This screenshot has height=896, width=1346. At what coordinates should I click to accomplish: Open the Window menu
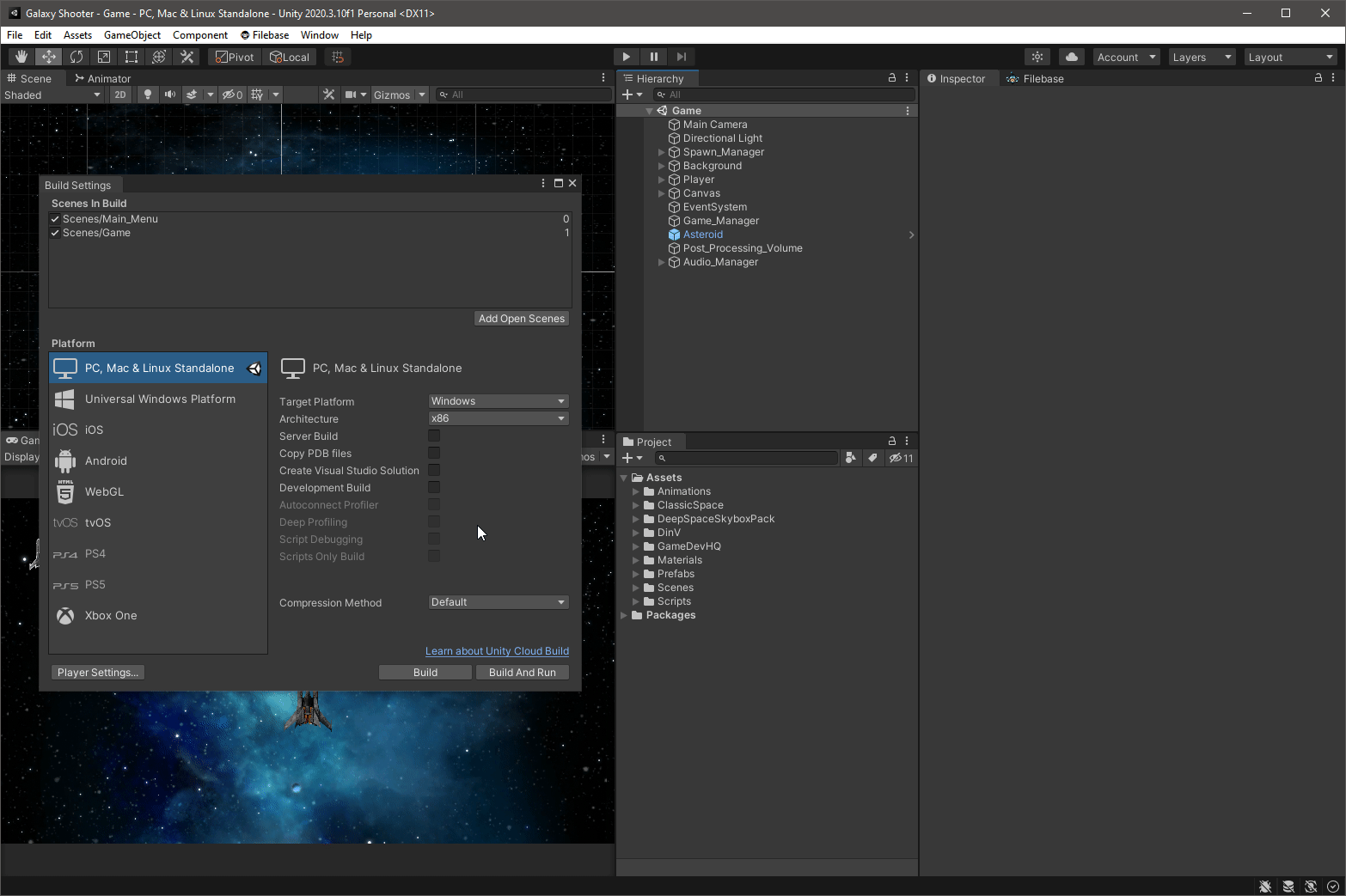(320, 35)
